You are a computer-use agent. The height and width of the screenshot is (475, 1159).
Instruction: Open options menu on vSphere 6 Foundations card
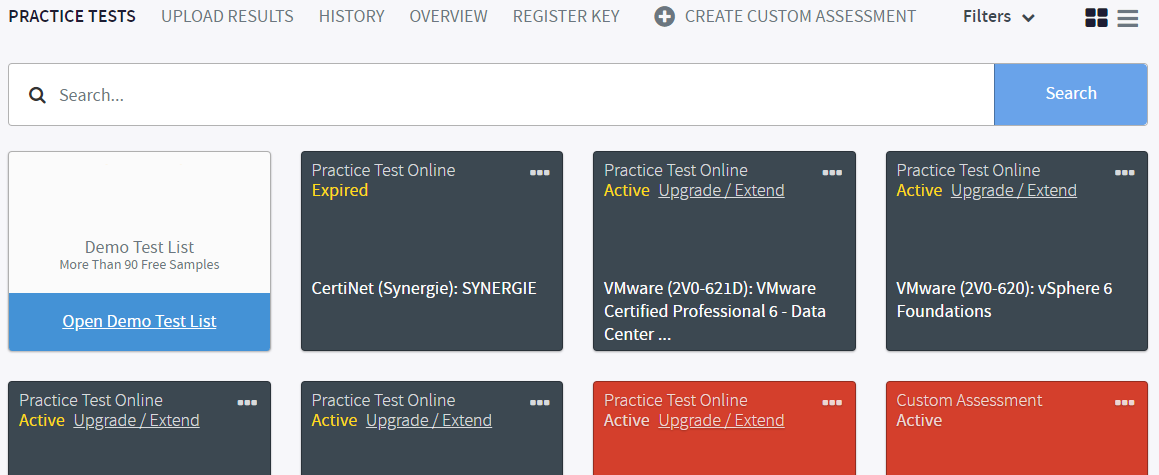coord(1125,172)
